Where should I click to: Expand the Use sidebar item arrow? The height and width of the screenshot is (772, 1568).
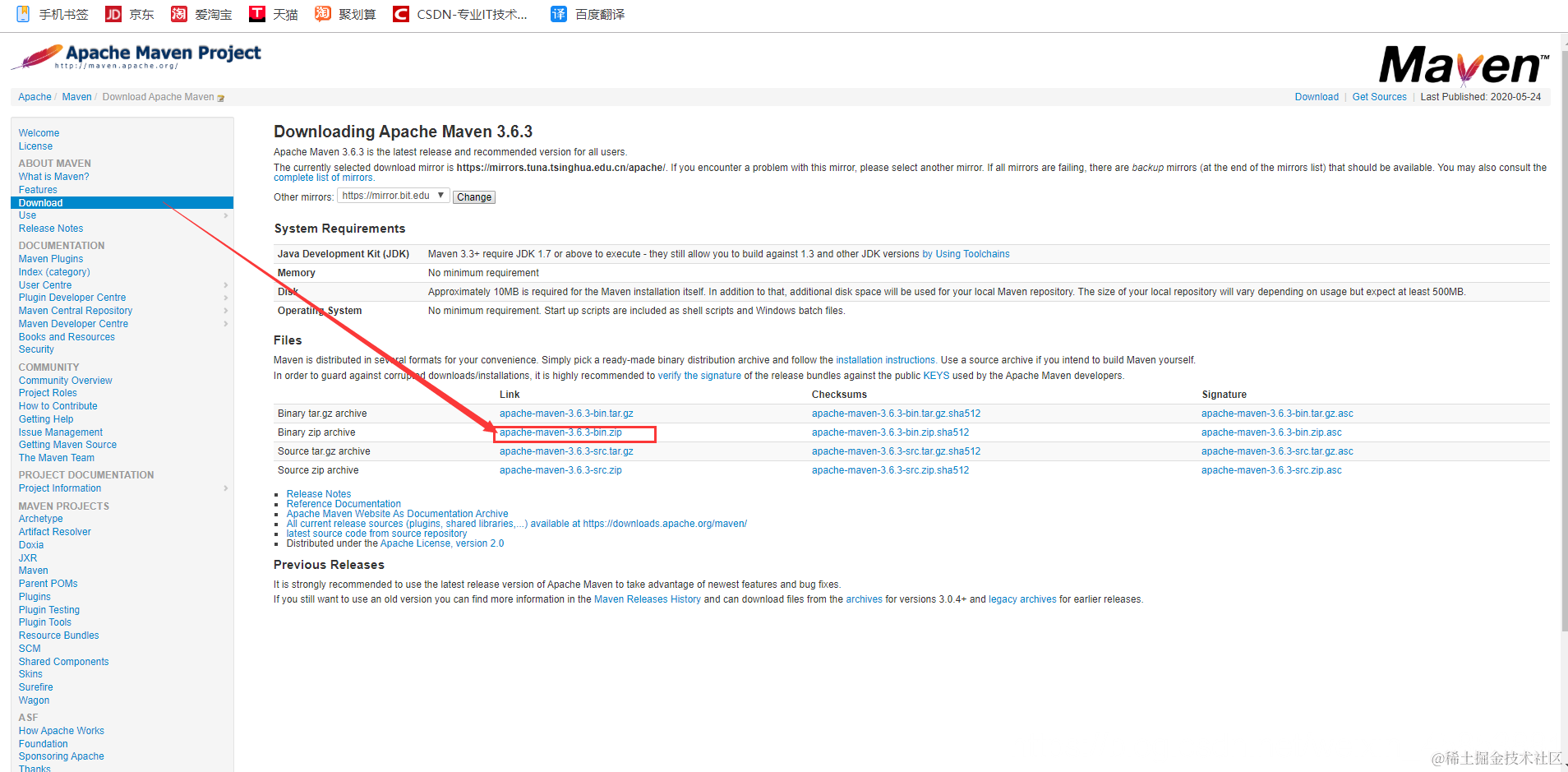tap(226, 215)
